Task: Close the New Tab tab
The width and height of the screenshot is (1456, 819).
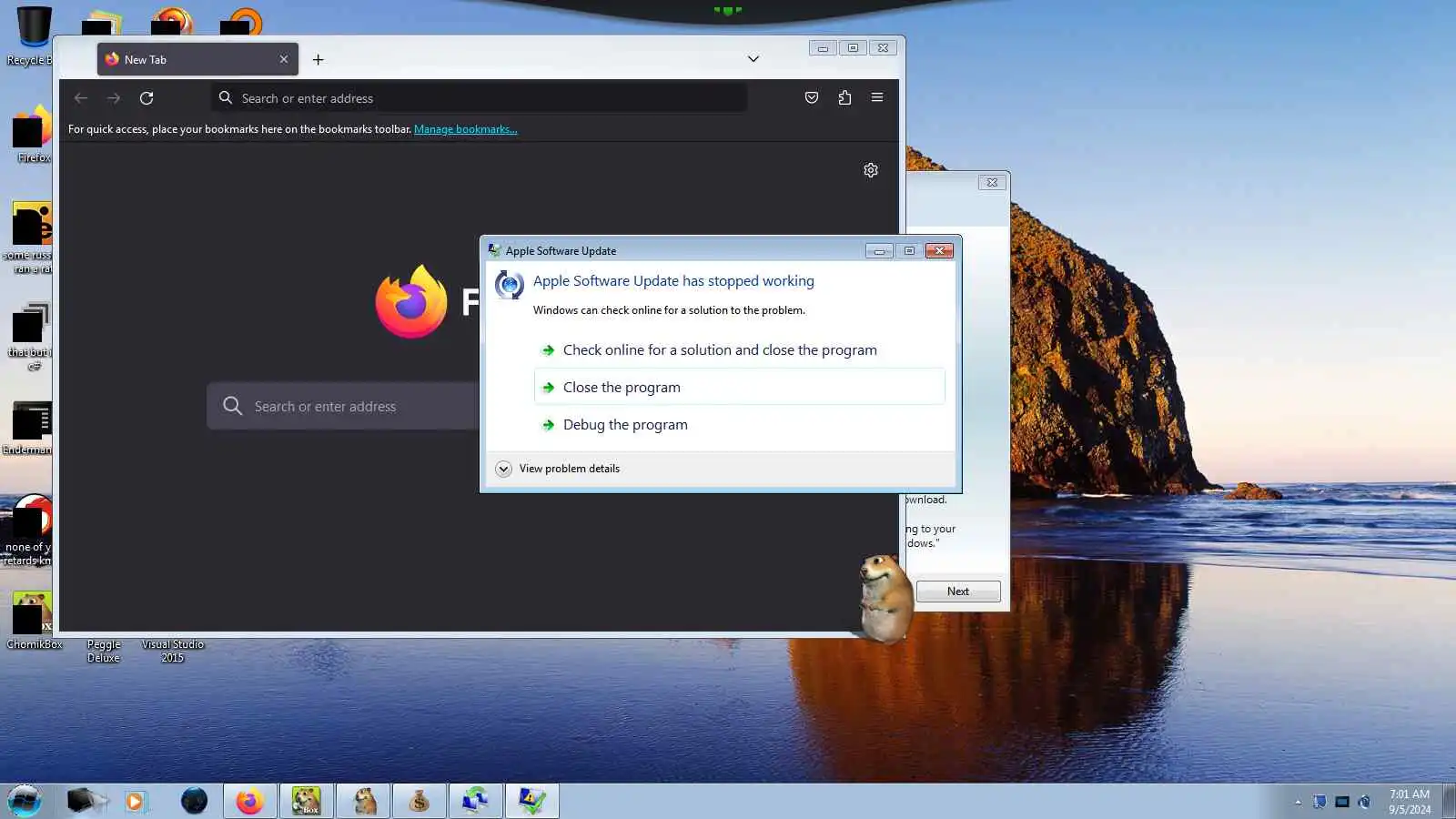Action: click(x=284, y=59)
